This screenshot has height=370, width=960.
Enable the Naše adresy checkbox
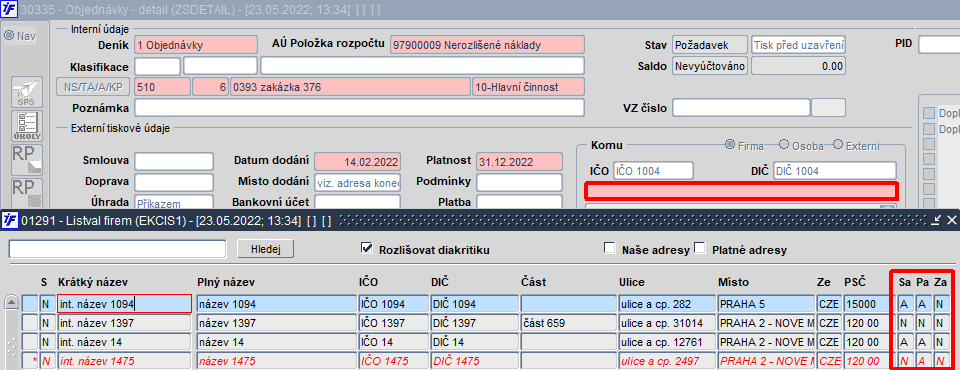tap(609, 248)
